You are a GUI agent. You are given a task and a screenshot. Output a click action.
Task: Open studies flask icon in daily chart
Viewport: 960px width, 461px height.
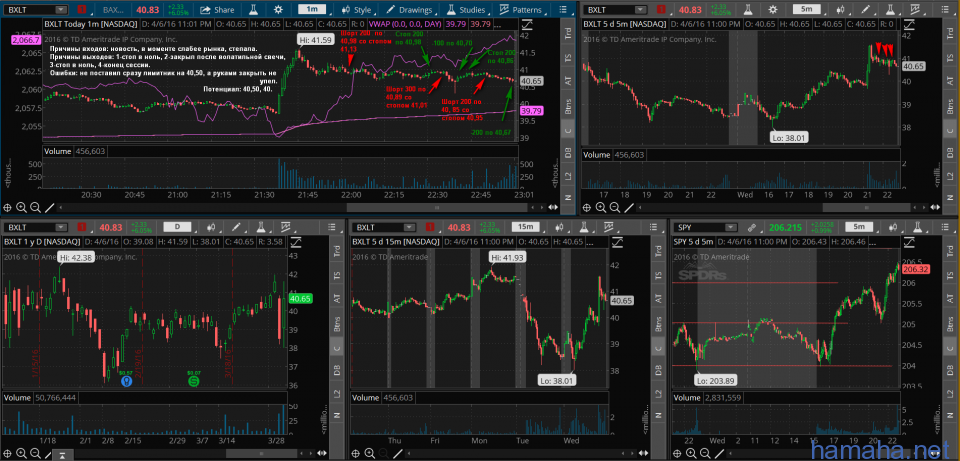point(261,228)
